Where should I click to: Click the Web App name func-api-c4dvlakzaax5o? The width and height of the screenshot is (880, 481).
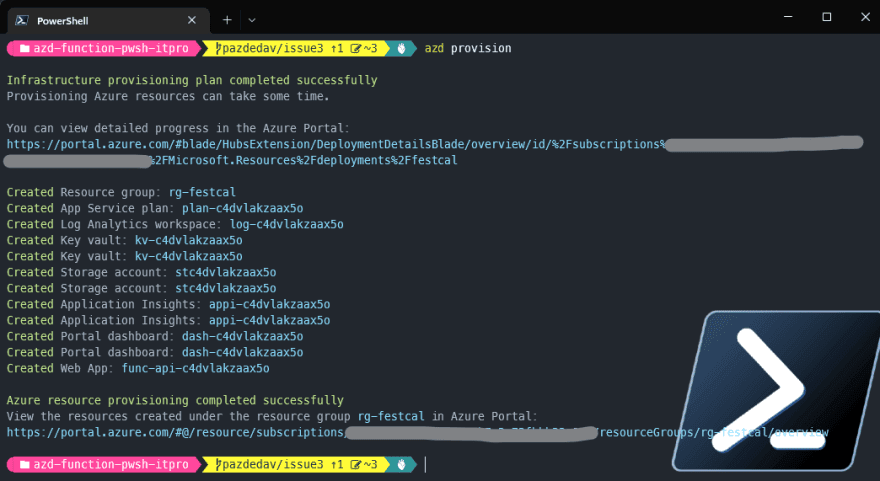pyautogui.click(x=195, y=368)
